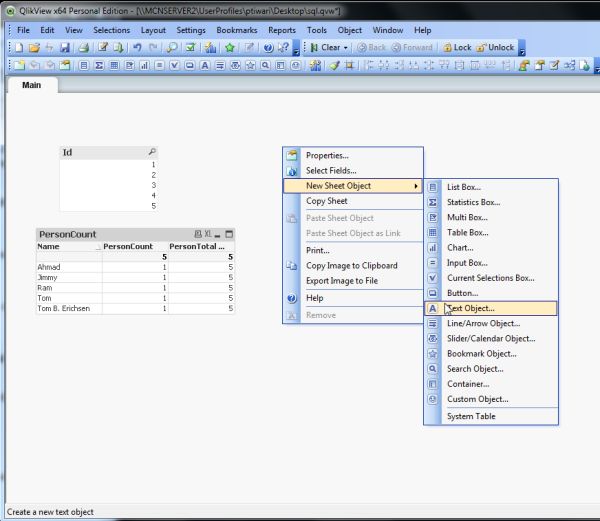Select value 3 in Id list box
The image size is (600, 521).
109,185
